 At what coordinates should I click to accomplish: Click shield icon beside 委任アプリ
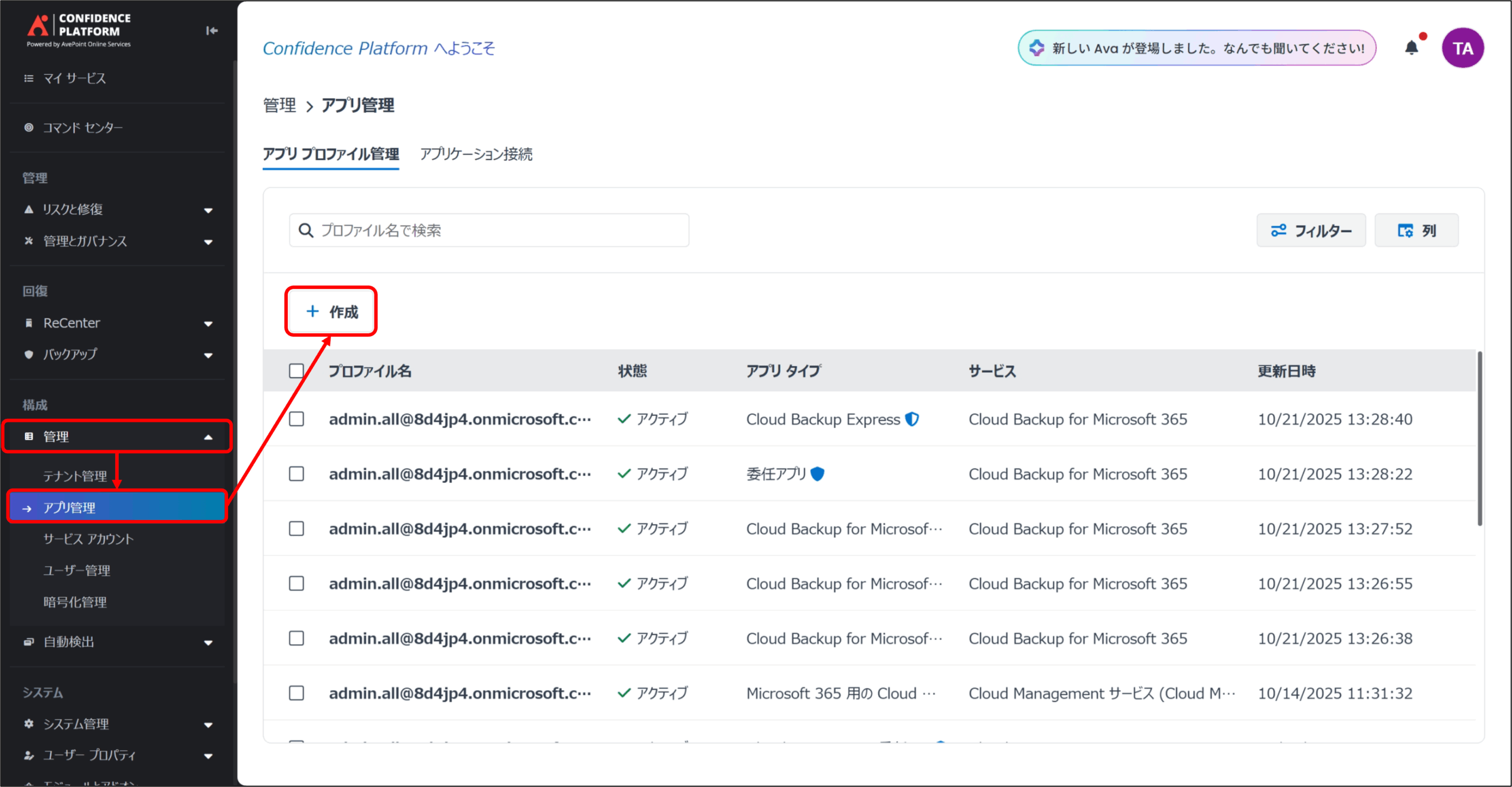[817, 474]
